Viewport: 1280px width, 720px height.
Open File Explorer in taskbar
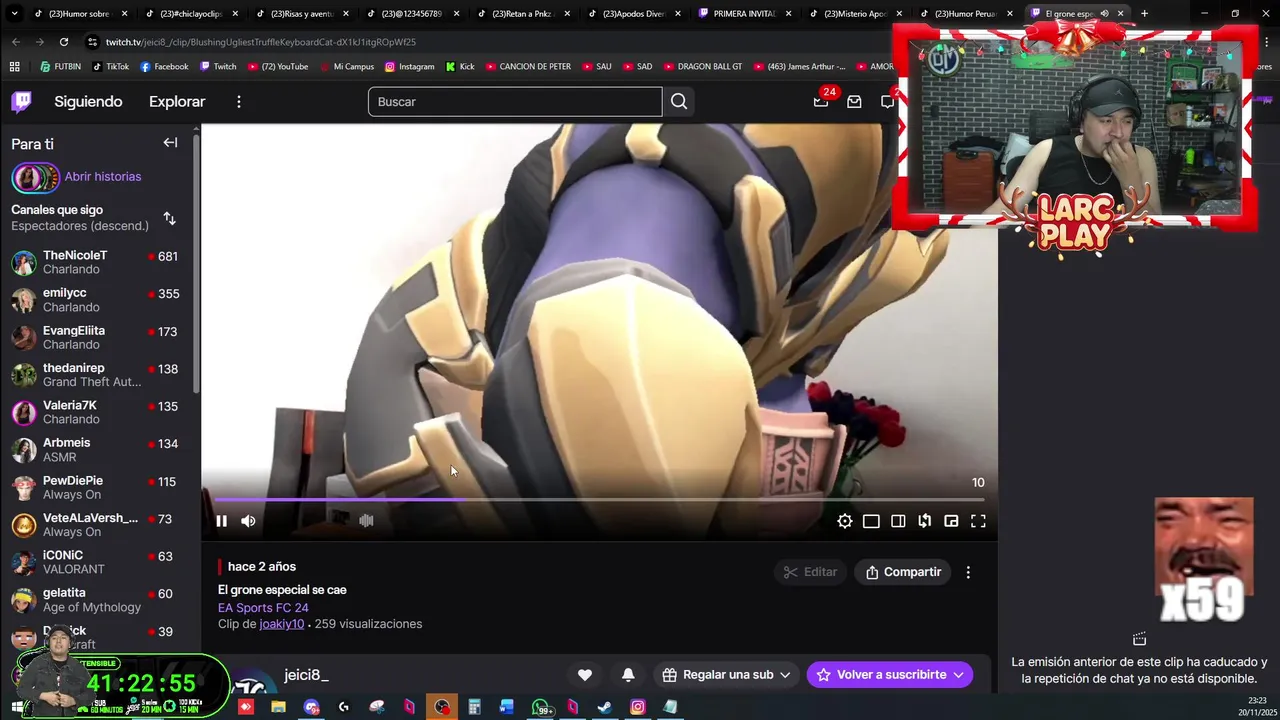[x=278, y=707]
